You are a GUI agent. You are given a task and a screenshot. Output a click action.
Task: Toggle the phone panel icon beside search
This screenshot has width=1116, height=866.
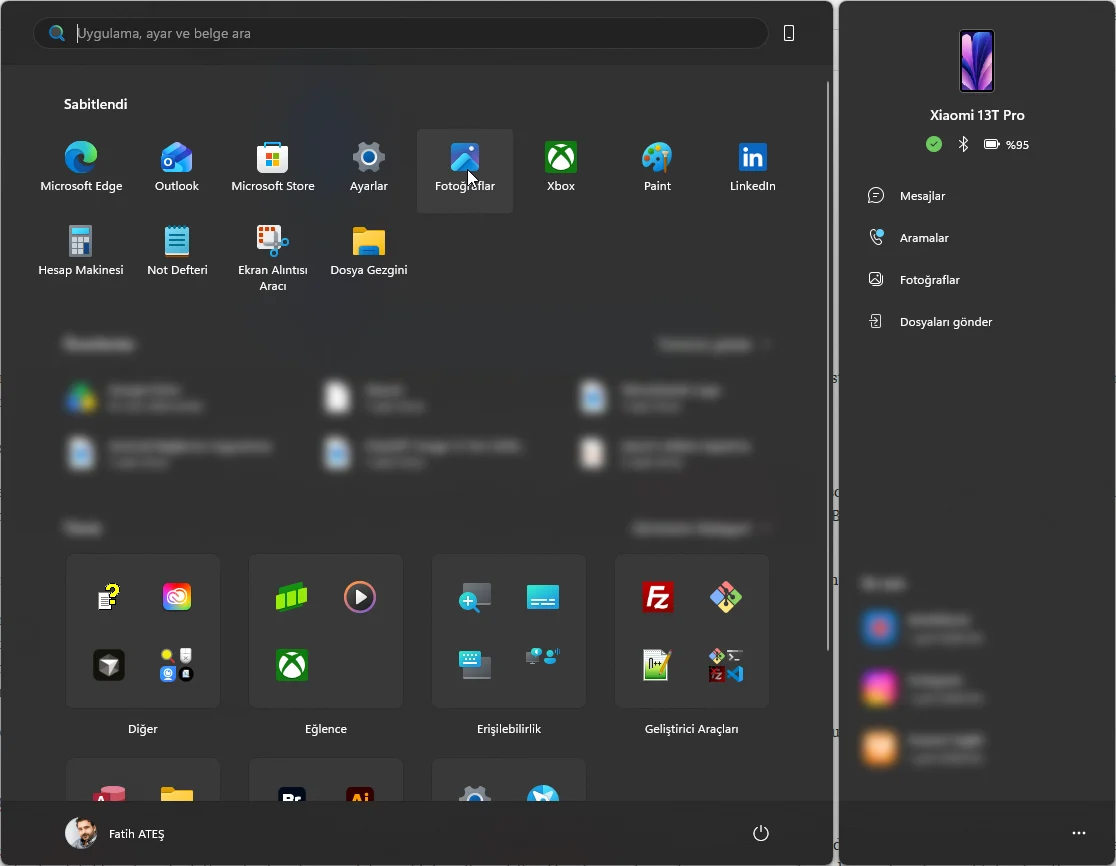pos(789,33)
